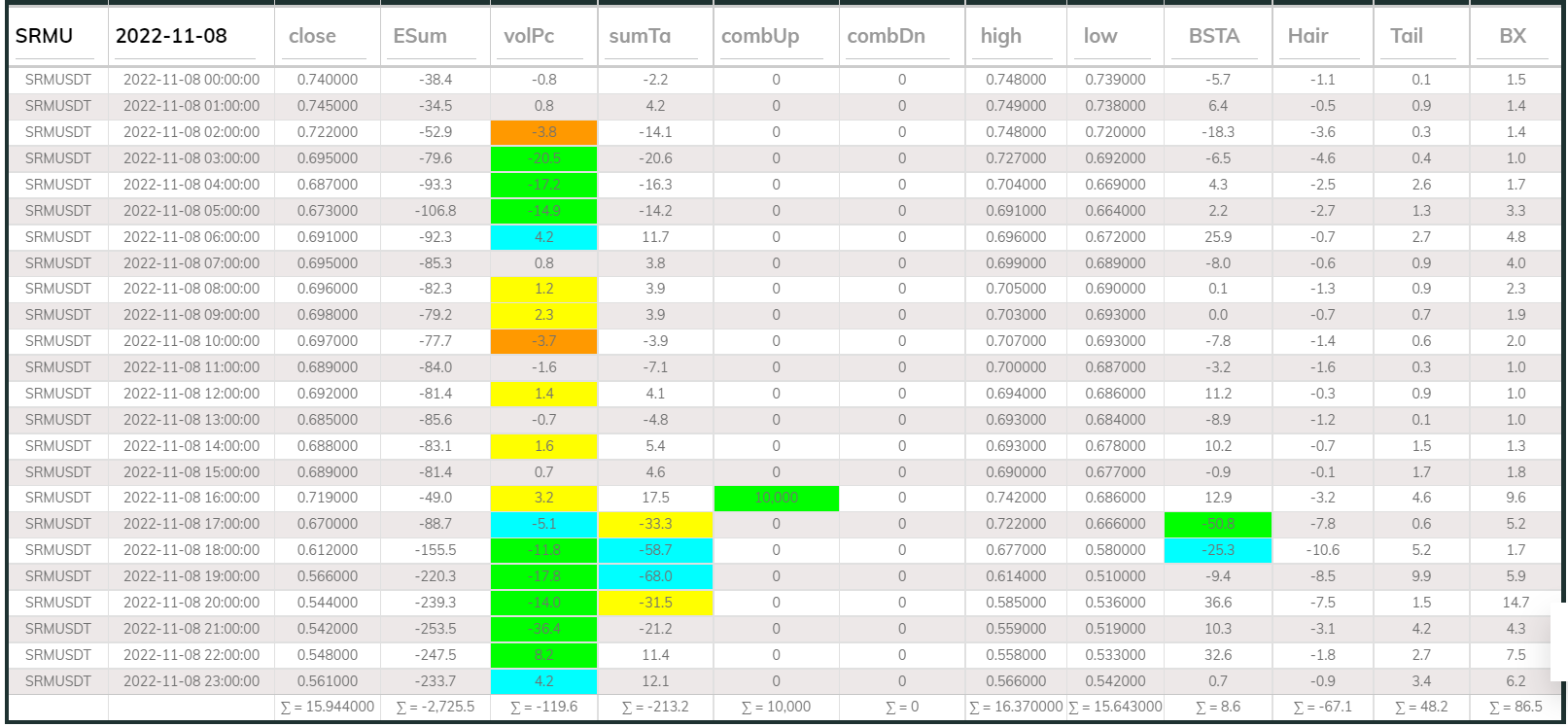
Task: Click the BSTA total 8.6
Action: [x=1218, y=707]
